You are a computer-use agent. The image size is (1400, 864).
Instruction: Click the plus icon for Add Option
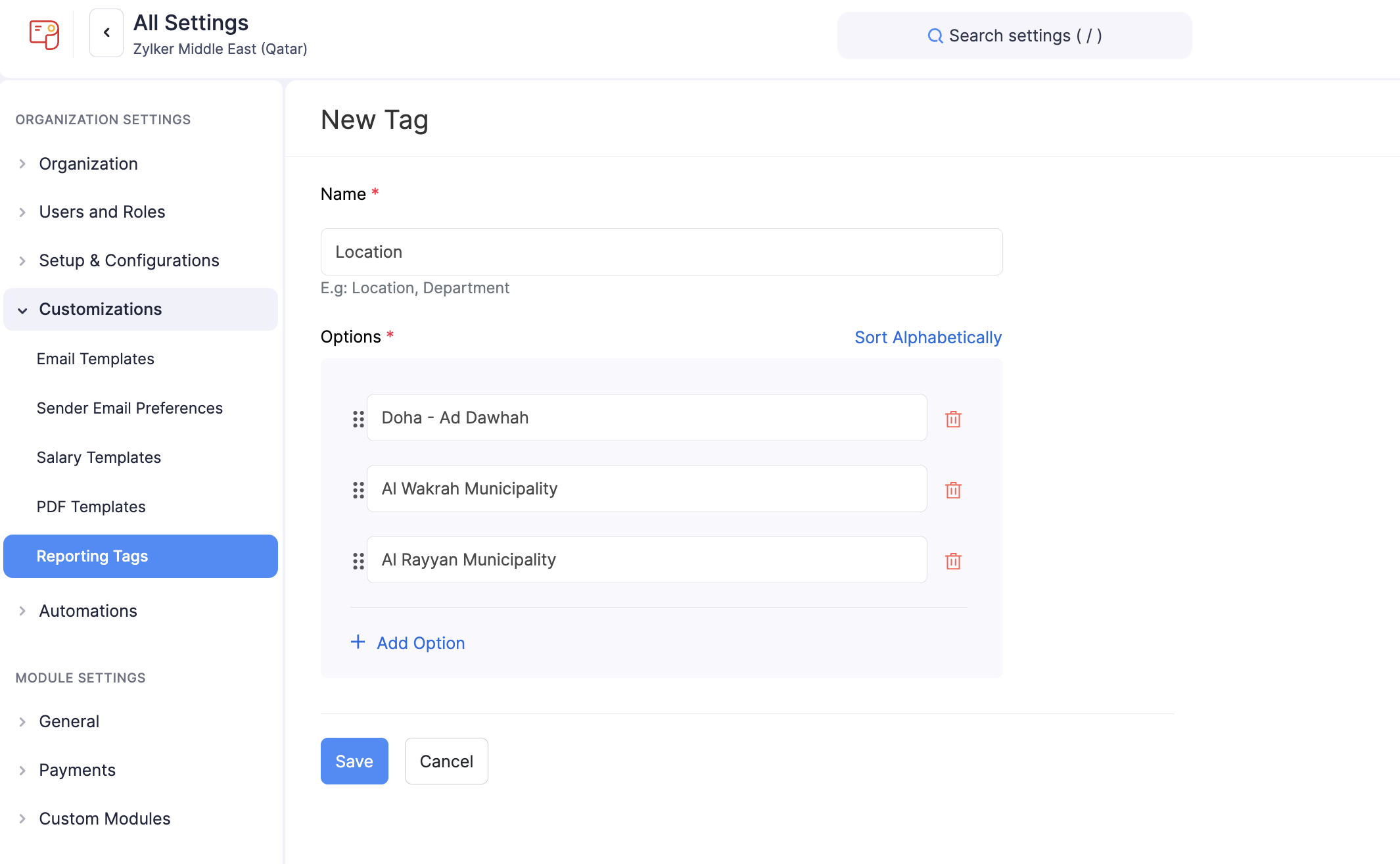click(x=358, y=642)
